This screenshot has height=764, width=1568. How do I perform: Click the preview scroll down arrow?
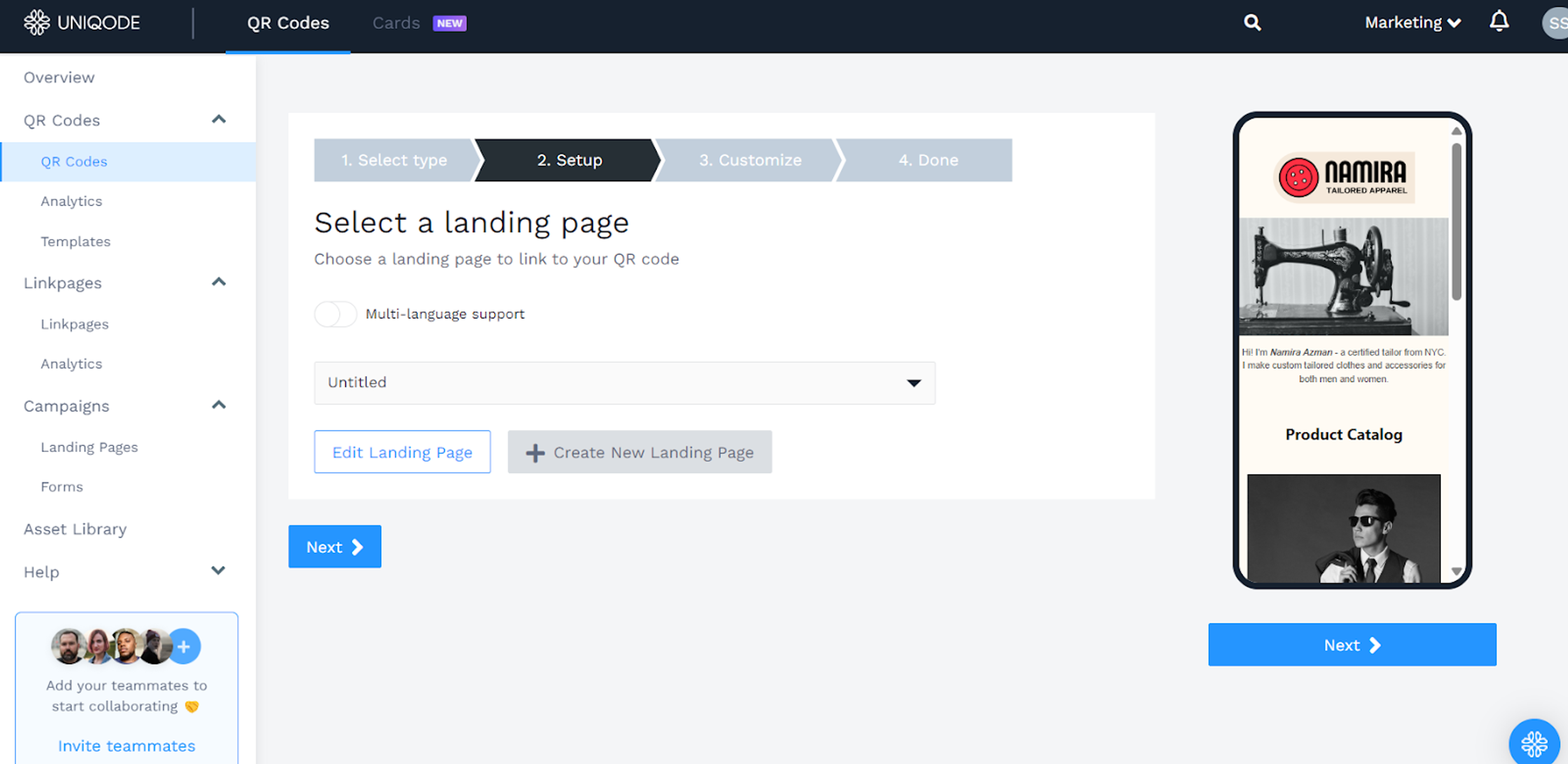(1456, 571)
